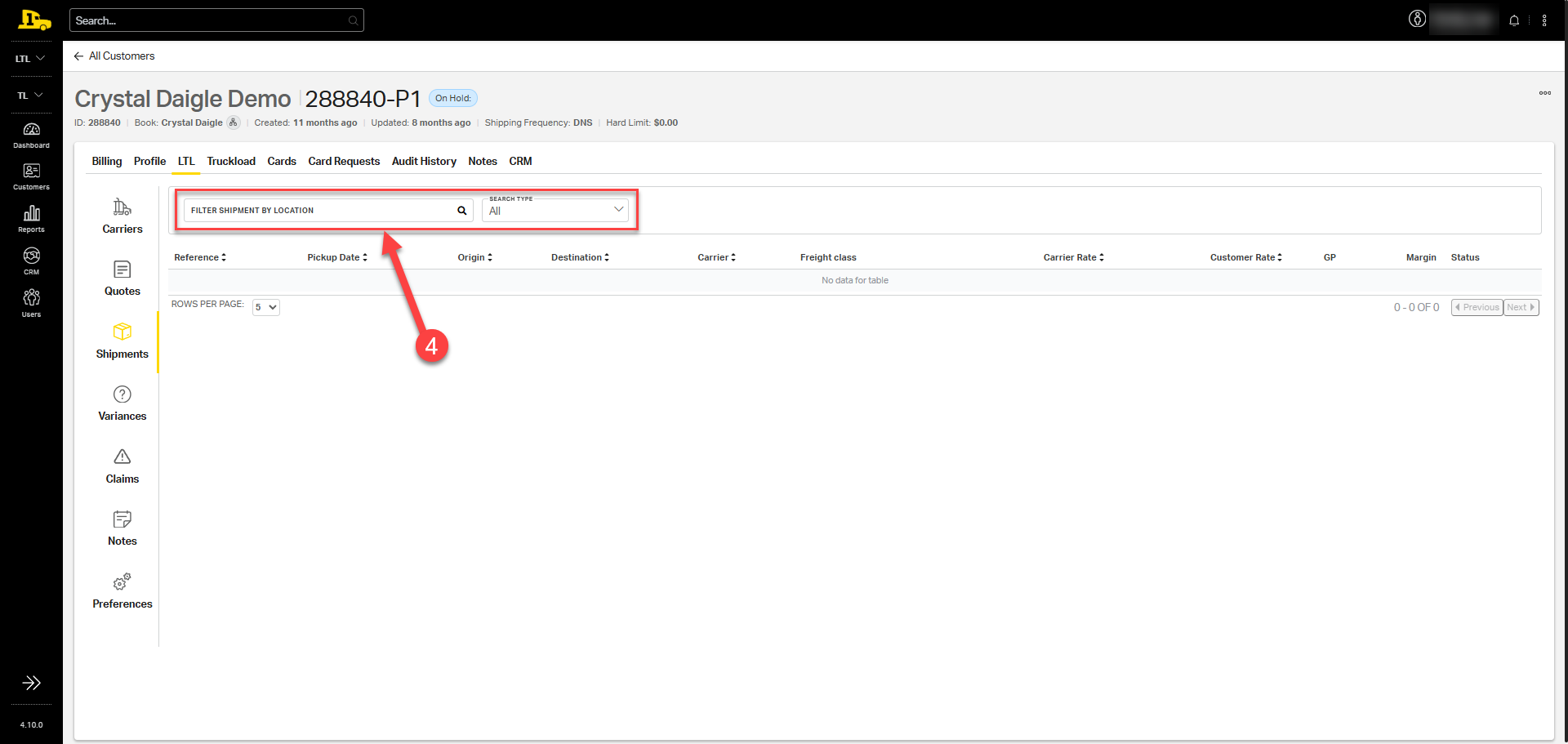The image size is (1568, 744).
Task: Open Users in the sidebar
Action: tap(31, 303)
